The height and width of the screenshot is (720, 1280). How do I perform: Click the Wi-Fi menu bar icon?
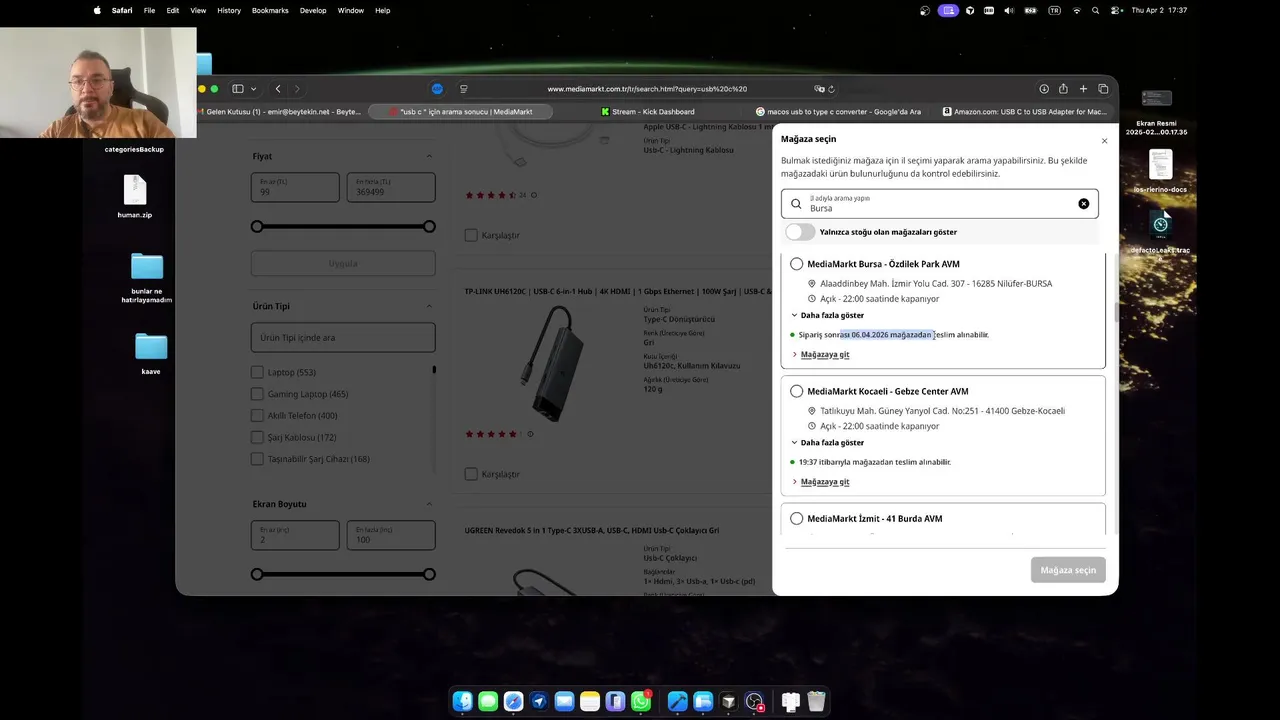click(x=1077, y=10)
